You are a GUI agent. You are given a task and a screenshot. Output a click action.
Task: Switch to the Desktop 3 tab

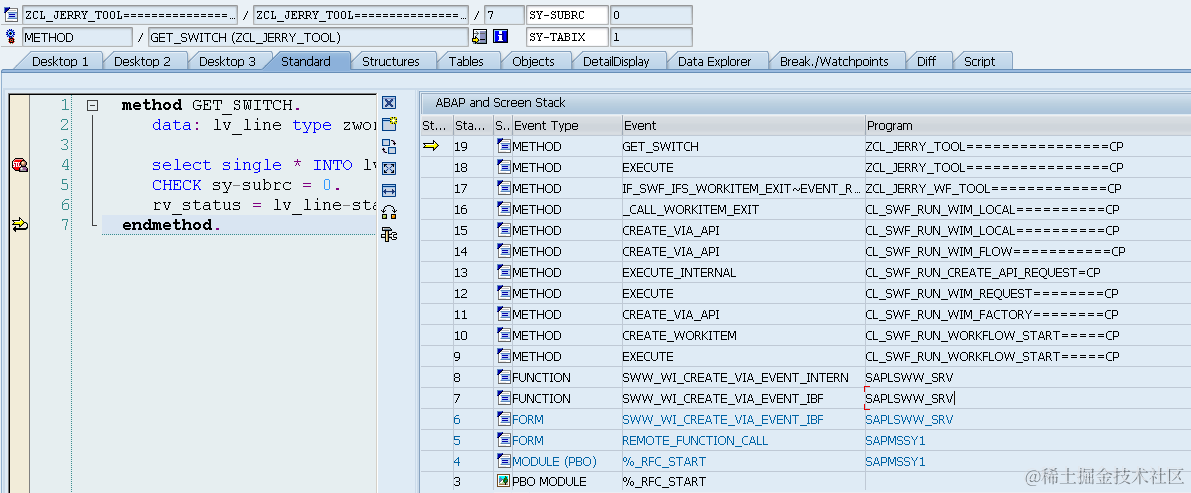click(x=227, y=62)
